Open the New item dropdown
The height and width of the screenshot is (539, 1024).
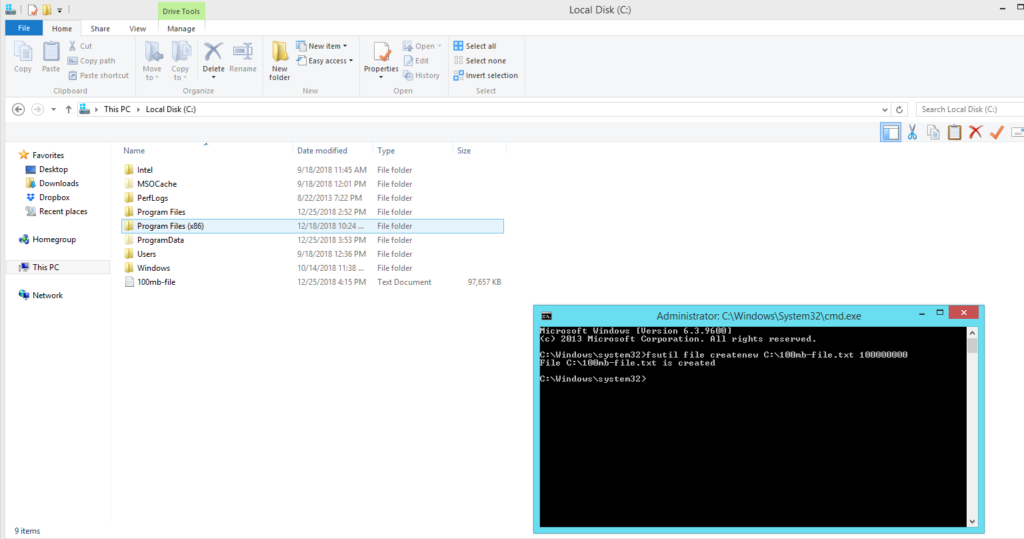click(327, 46)
